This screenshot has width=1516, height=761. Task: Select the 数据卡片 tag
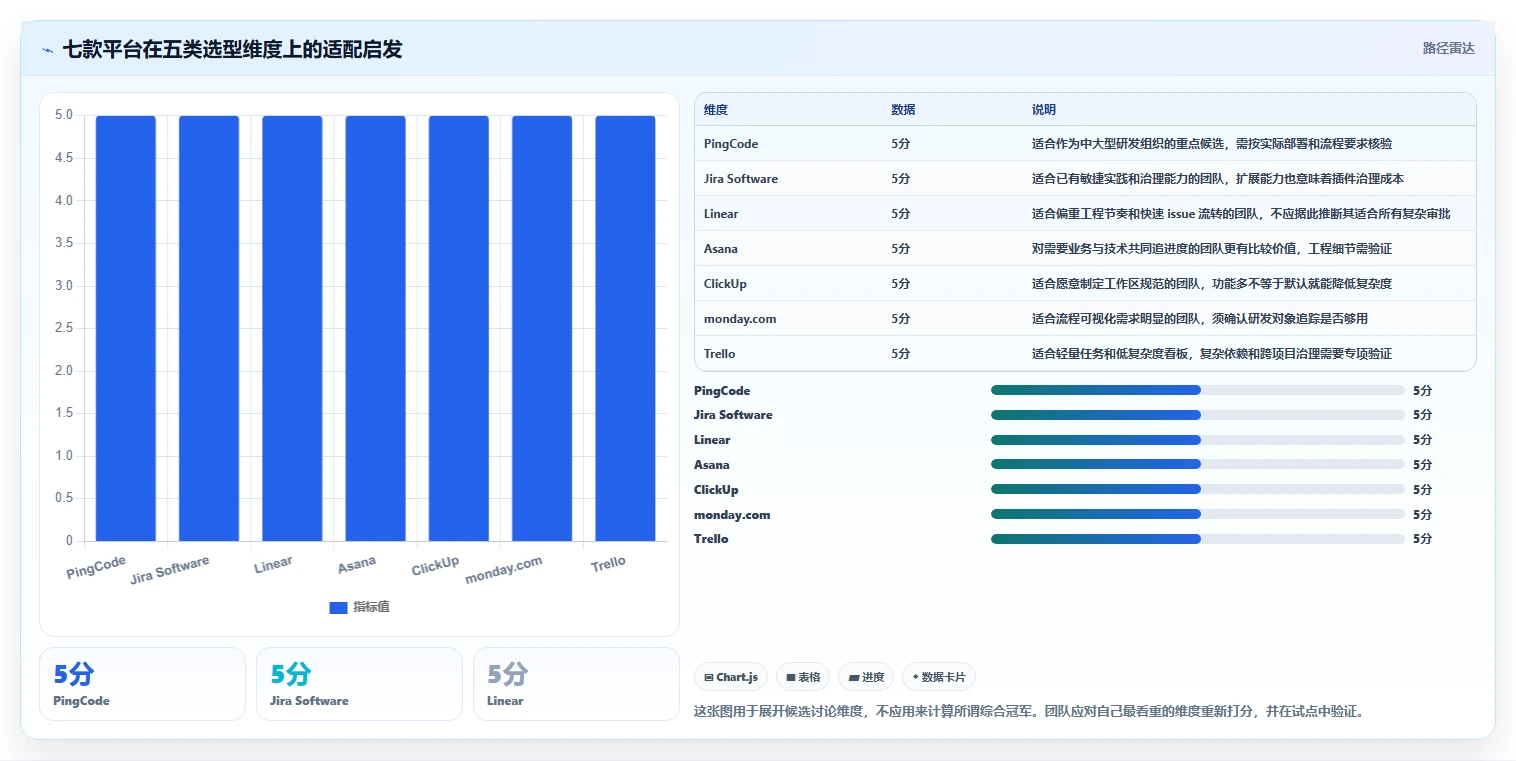pyautogui.click(x=939, y=677)
